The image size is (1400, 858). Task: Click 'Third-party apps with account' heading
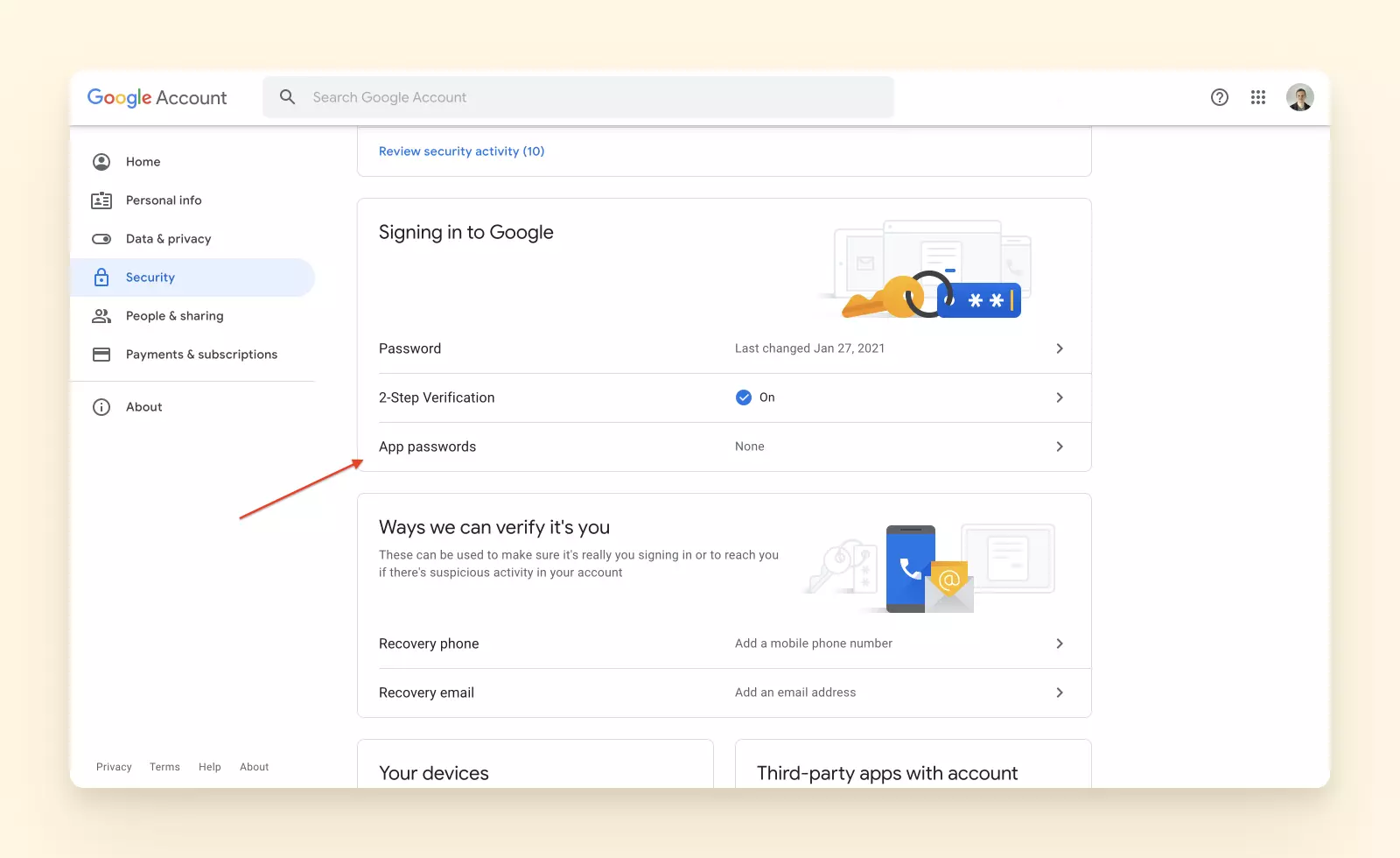(x=887, y=773)
